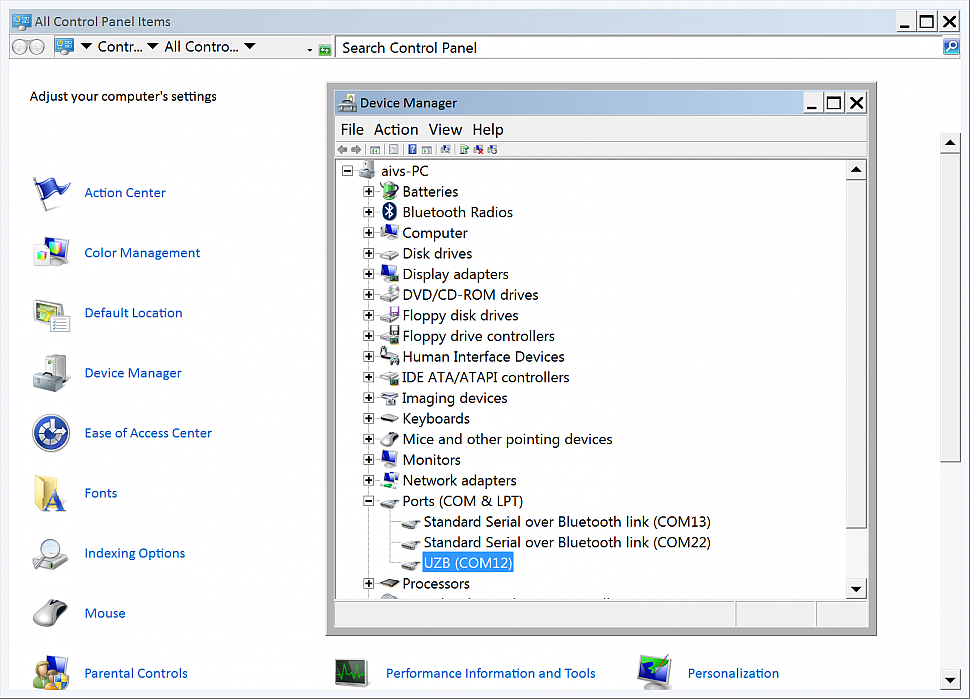Expand the Display adapters node
The height and width of the screenshot is (699, 970).
pos(369,274)
